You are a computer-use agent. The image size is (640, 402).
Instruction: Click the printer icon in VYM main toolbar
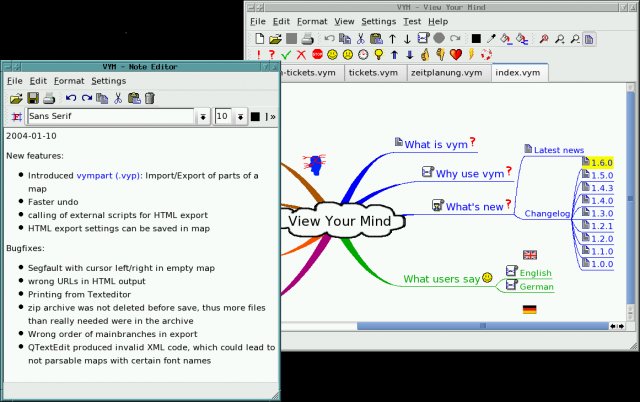click(307, 39)
